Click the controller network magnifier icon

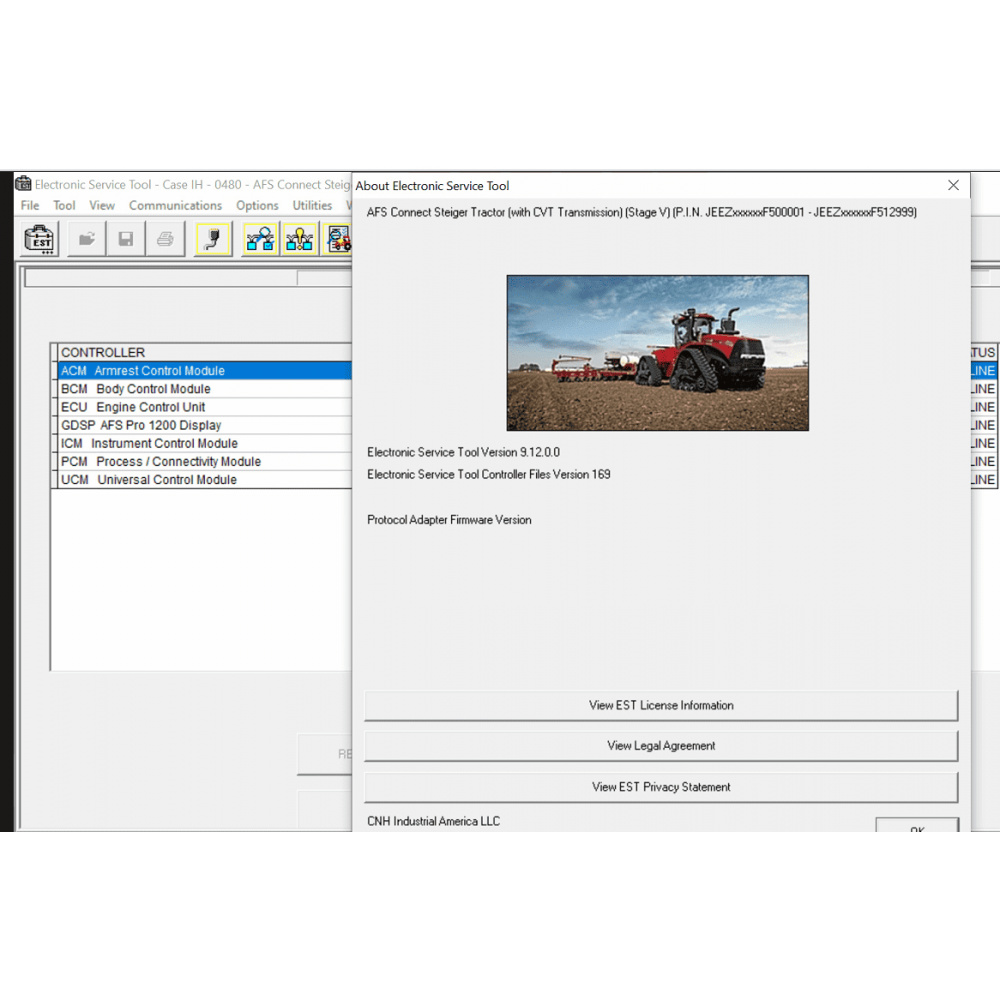[x=261, y=239]
